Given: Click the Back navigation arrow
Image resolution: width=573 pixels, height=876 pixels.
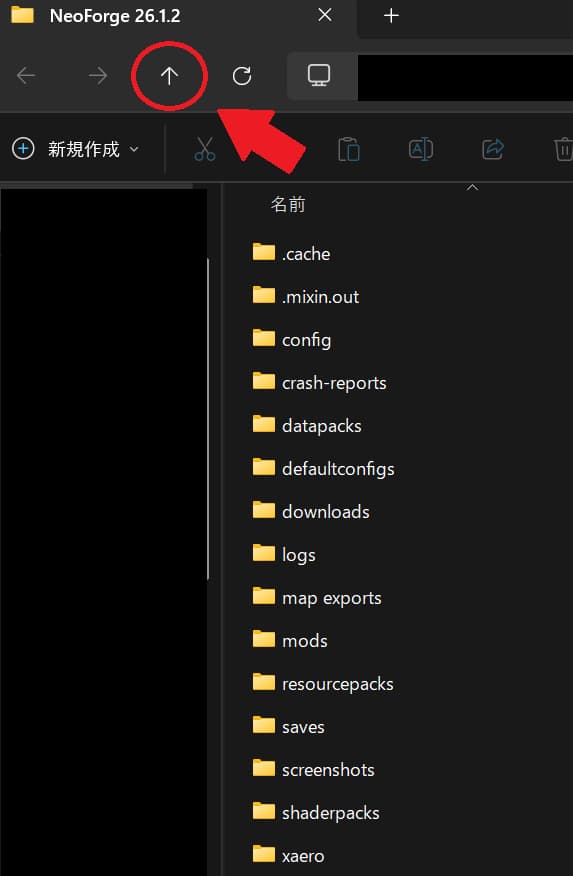Looking at the screenshot, I should (x=26, y=75).
